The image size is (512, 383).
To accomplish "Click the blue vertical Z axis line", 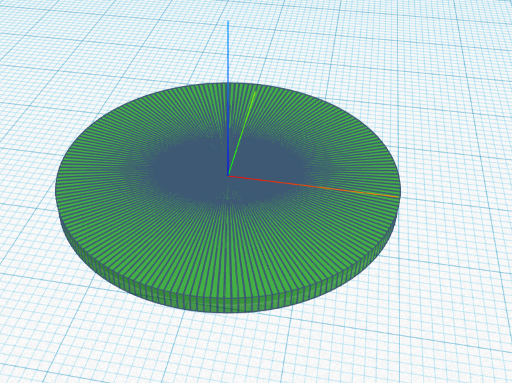I will (x=228, y=98).
